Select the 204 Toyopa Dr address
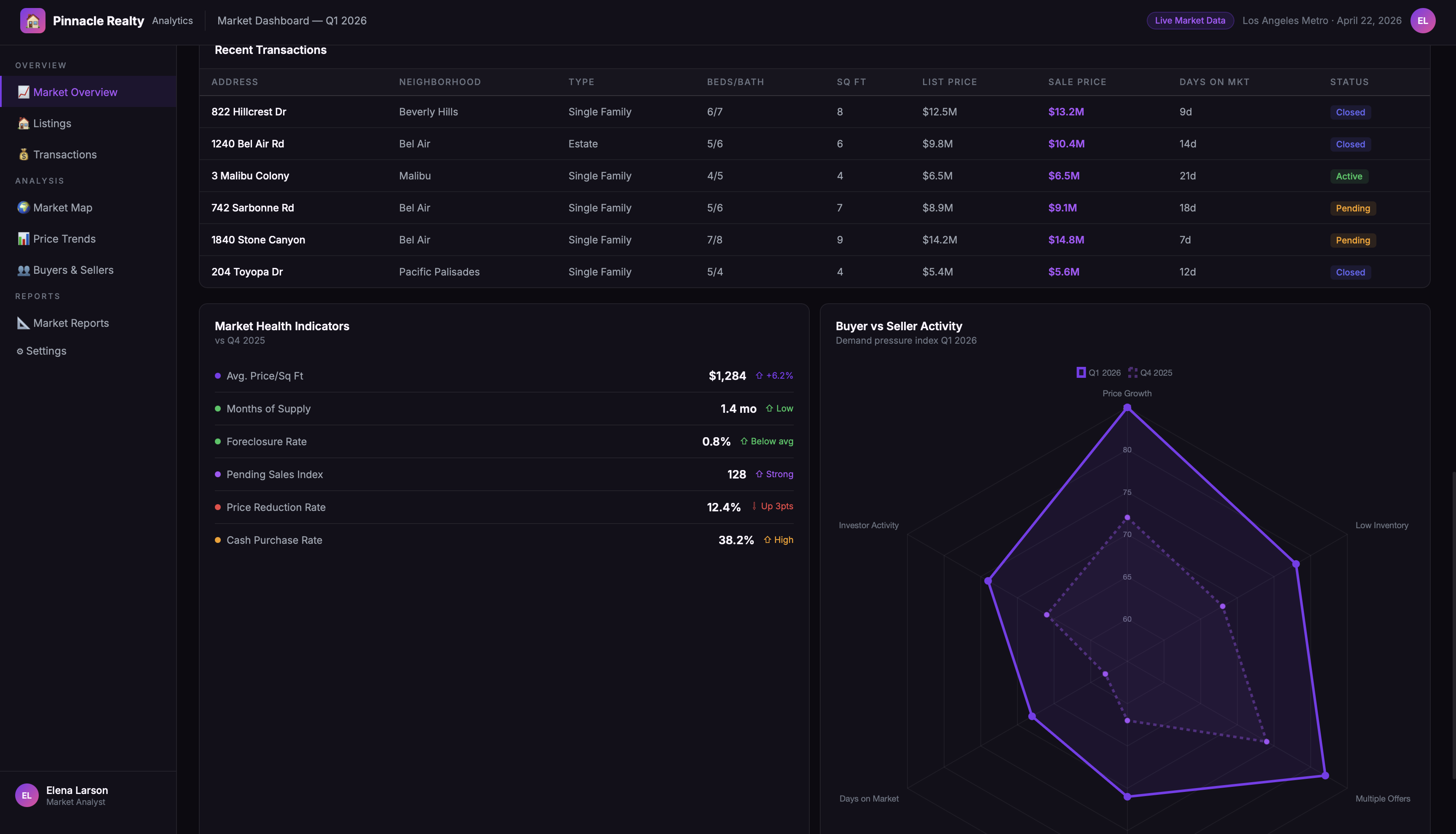 (x=247, y=272)
